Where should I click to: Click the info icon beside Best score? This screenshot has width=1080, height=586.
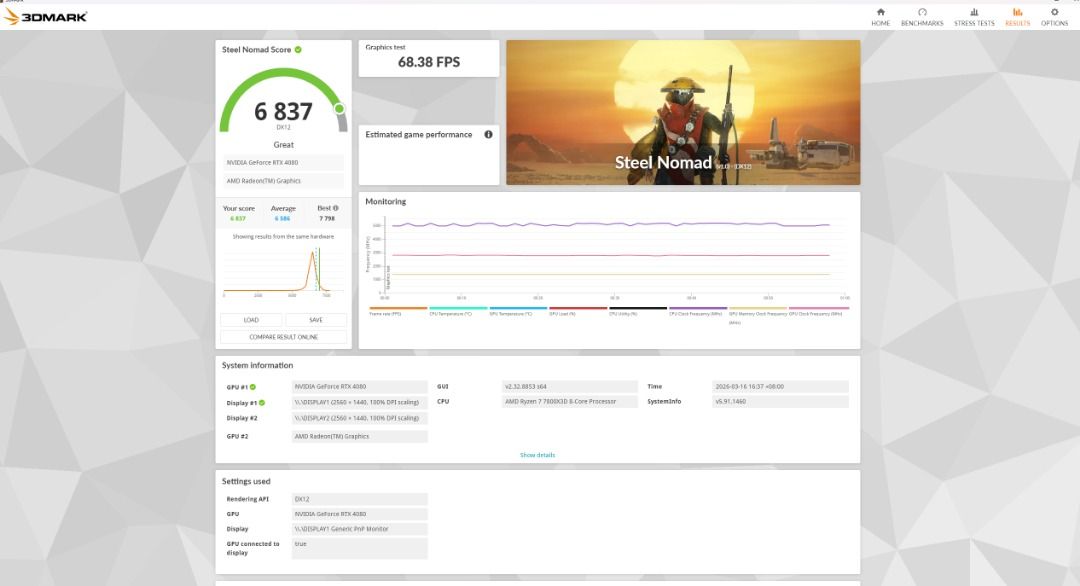[335, 208]
